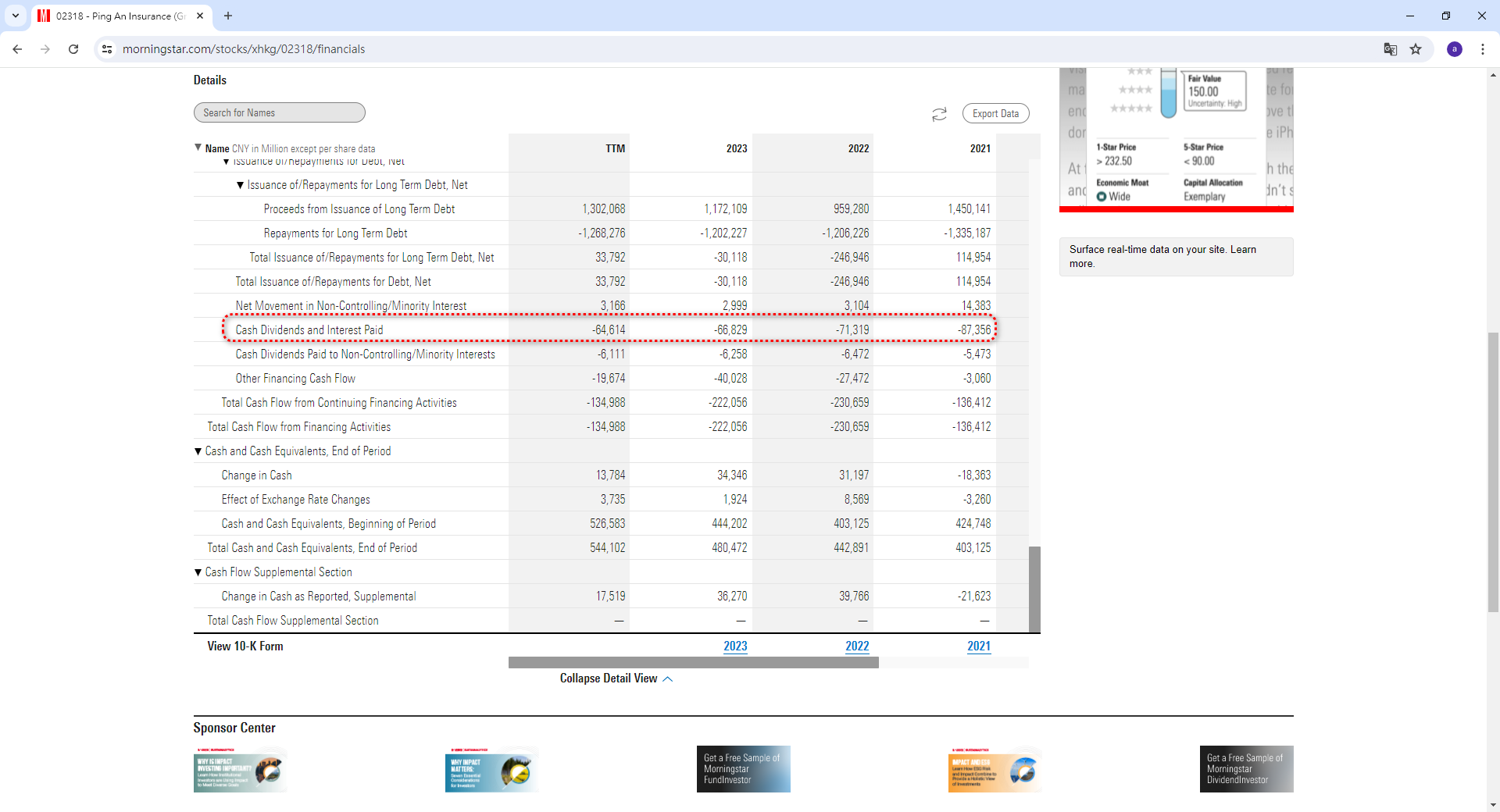Click the 2023 column header
Image resolution: width=1500 pixels, height=812 pixels.
(x=737, y=148)
